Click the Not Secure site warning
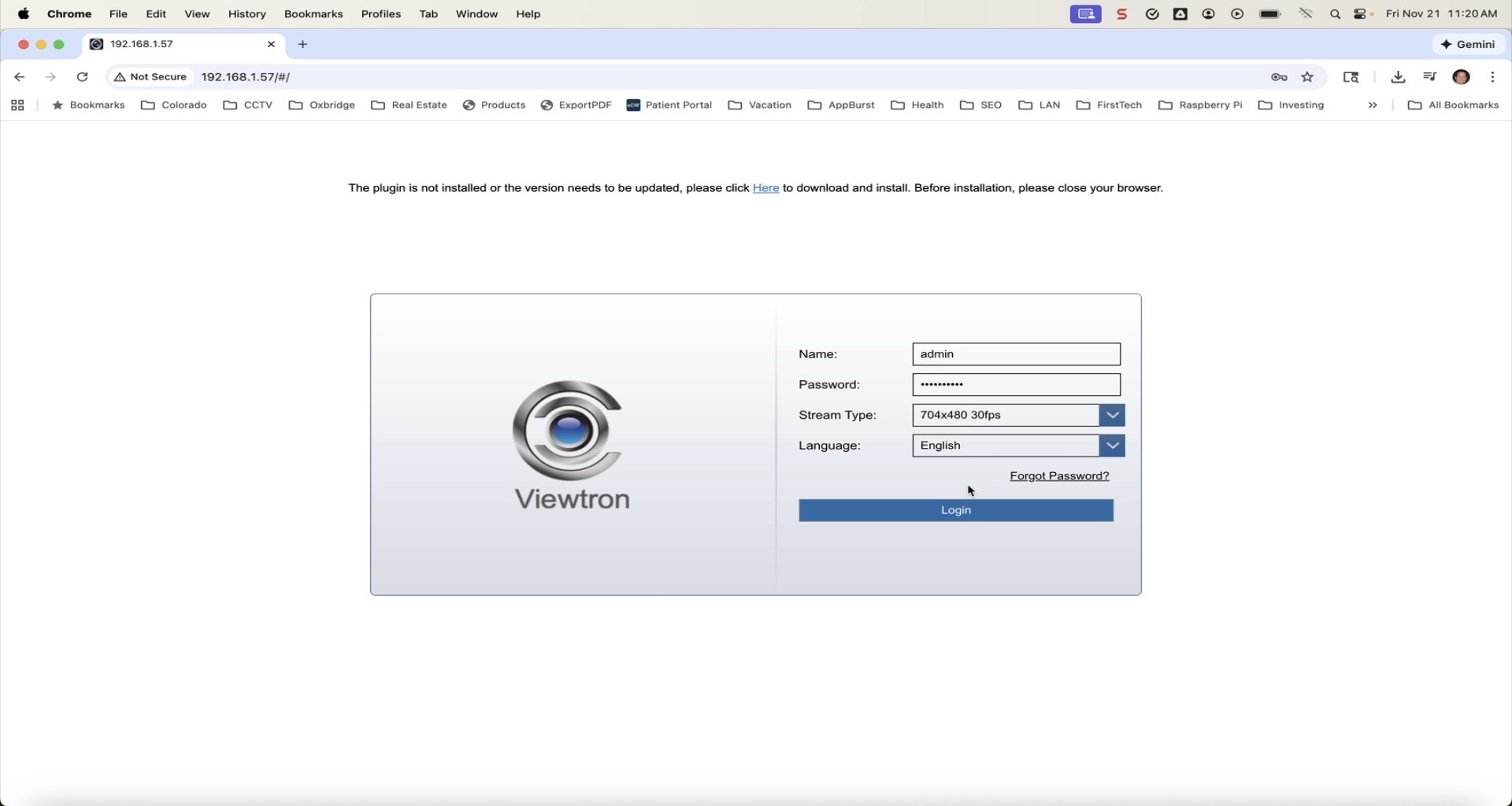Viewport: 1512px width, 806px height. 151,77
